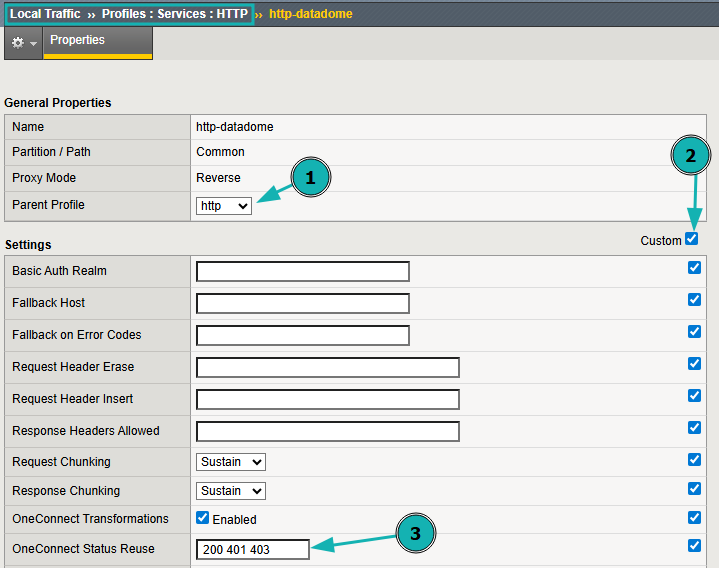719x568 pixels.
Task: Click the Request Header Erase field
Action: [x=328, y=368]
